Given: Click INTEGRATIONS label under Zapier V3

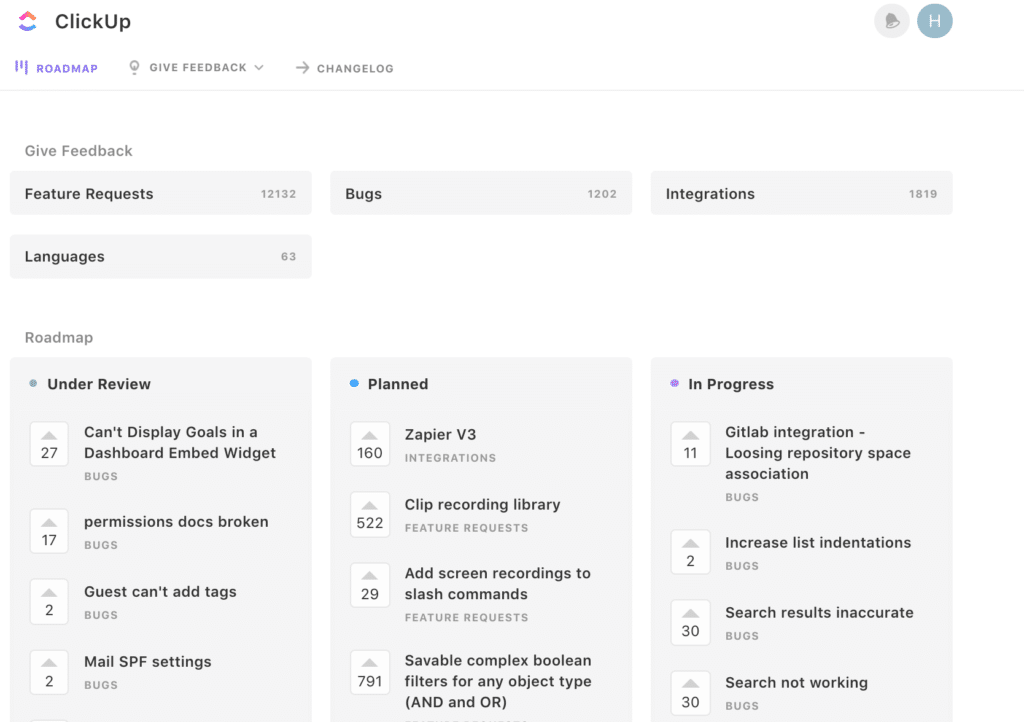Looking at the screenshot, I should [450, 458].
